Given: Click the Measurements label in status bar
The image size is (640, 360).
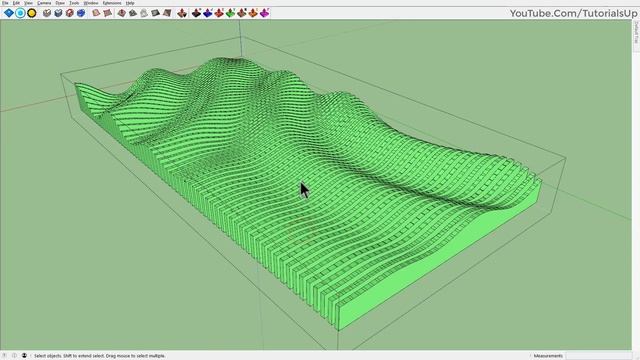Looking at the screenshot, I should pyautogui.click(x=548, y=356).
